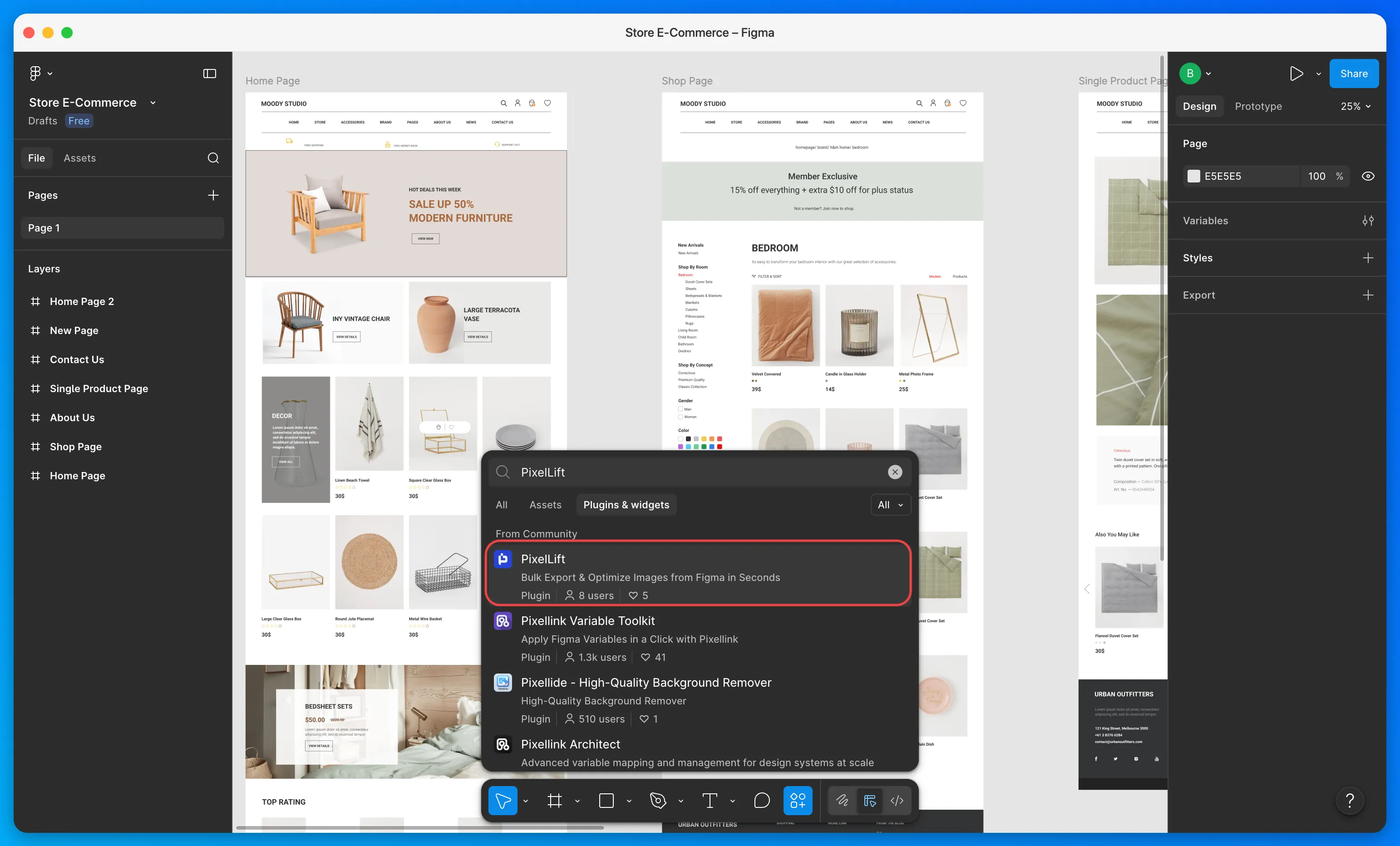Select the Move tool in toolbar
The image size is (1400, 846).
point(503,801)
